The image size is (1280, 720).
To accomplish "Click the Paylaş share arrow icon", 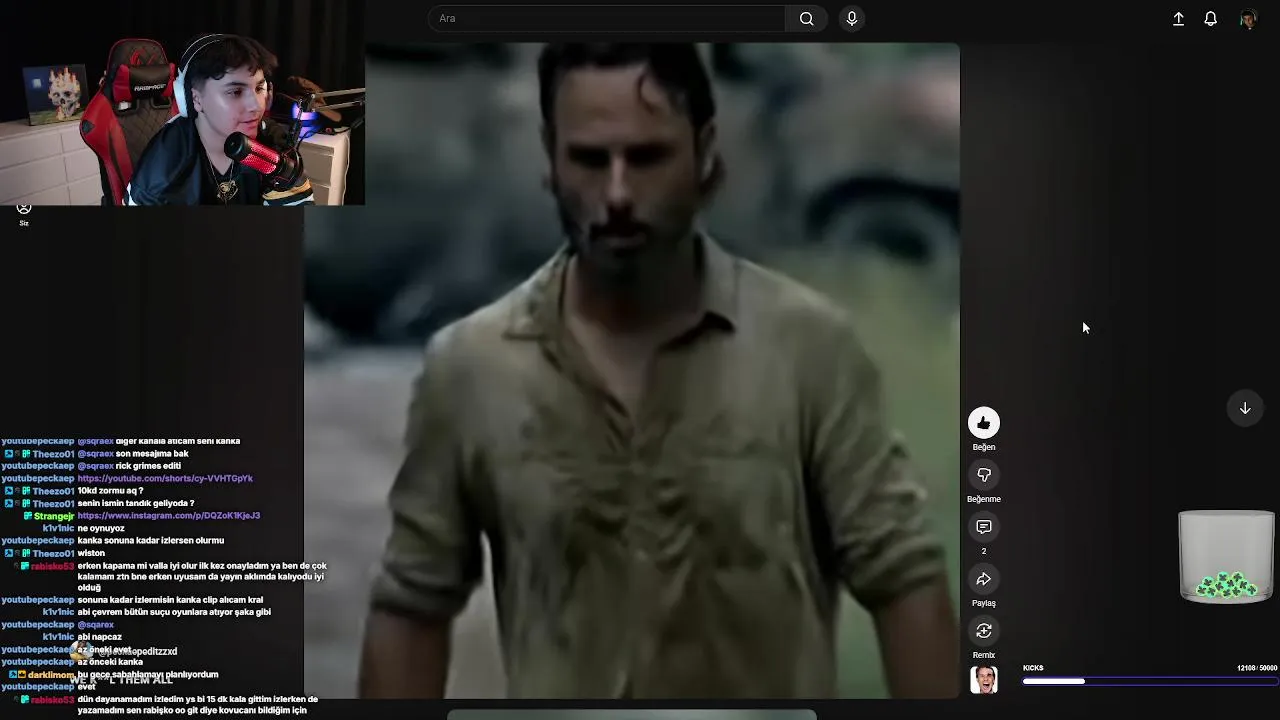I will (x=984, y=579).
